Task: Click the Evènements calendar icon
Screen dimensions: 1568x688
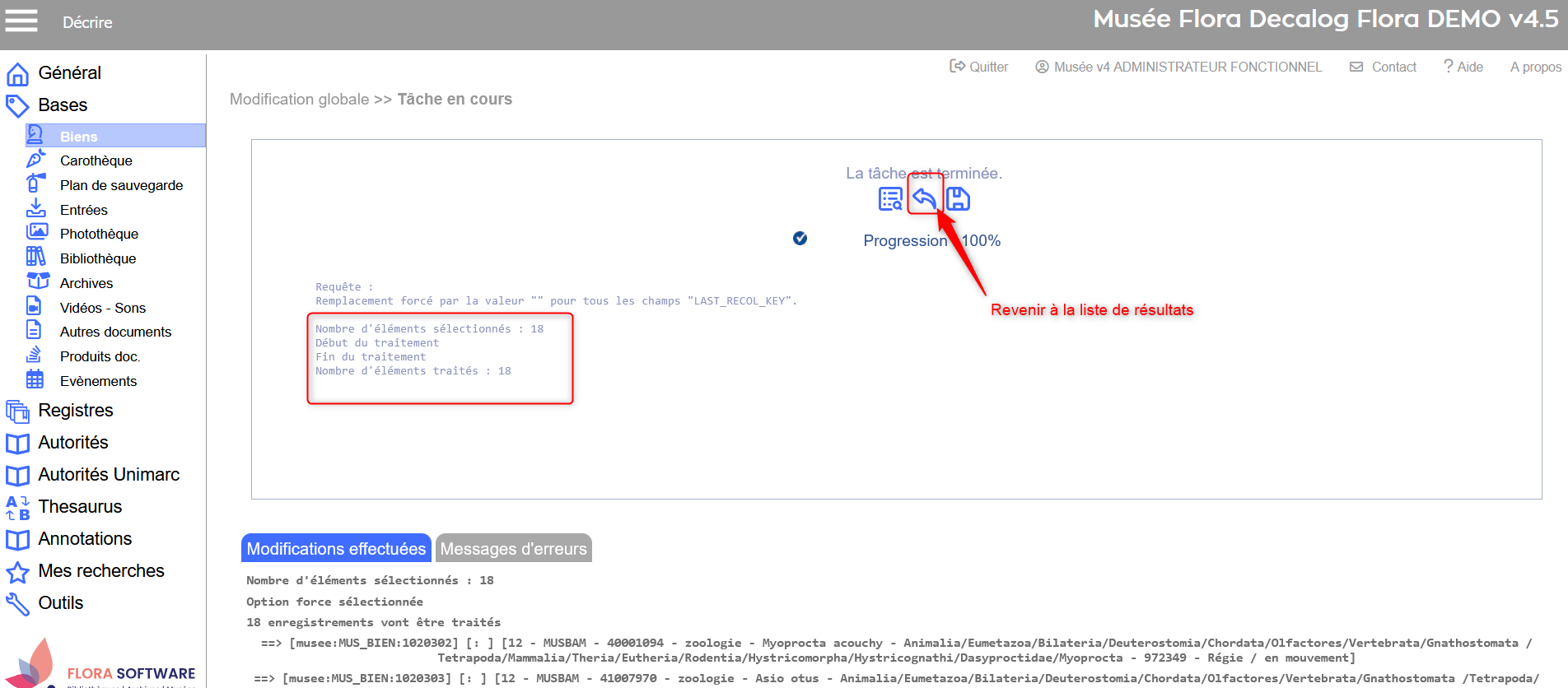Action: tap(35, 379)
